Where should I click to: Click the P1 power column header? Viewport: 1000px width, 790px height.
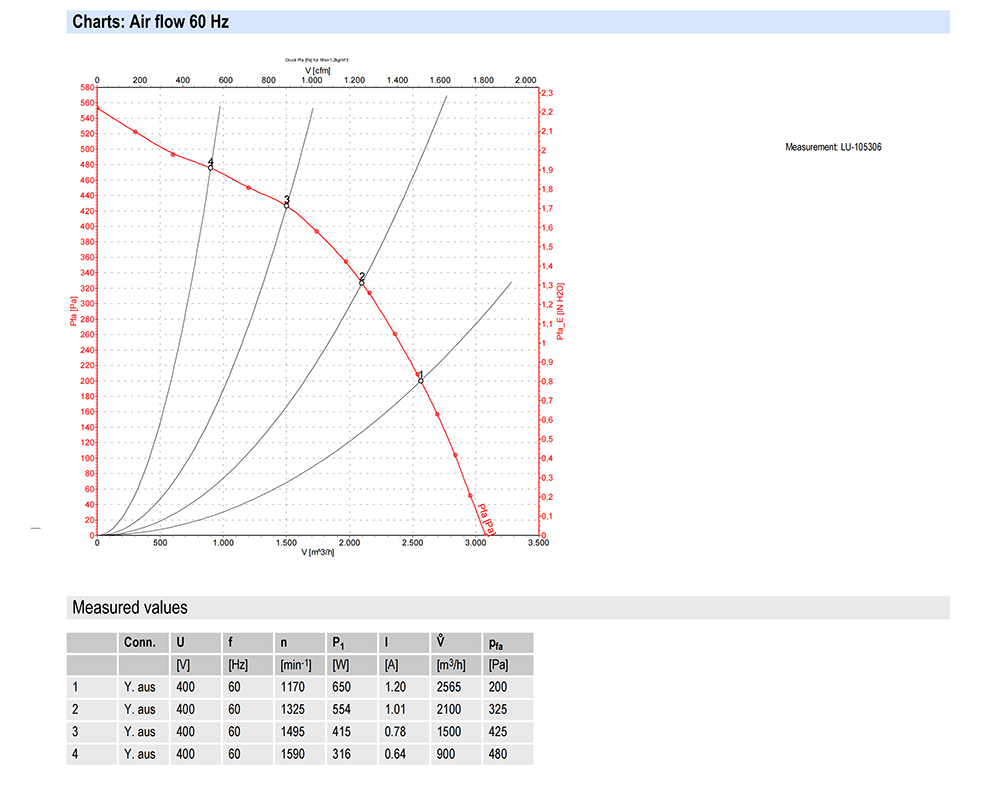pyautogui.click(x=339, y=643)
